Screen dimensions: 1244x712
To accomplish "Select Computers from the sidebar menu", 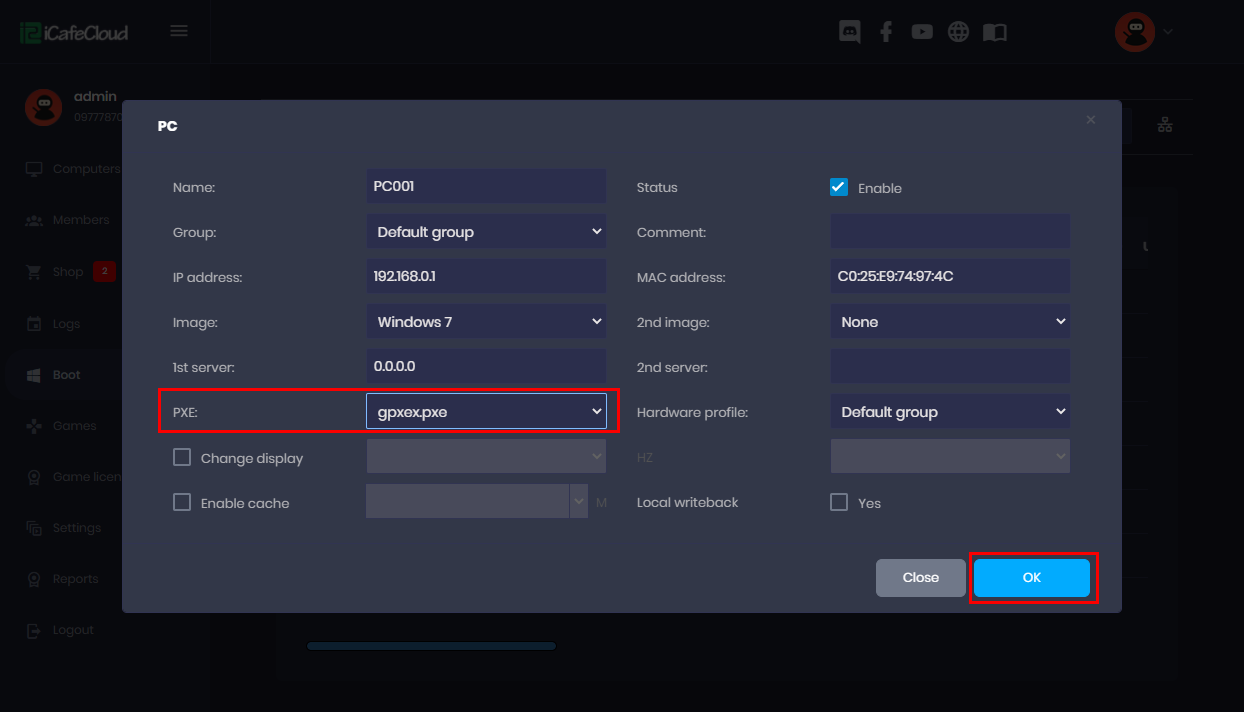I will pos(80,168).
